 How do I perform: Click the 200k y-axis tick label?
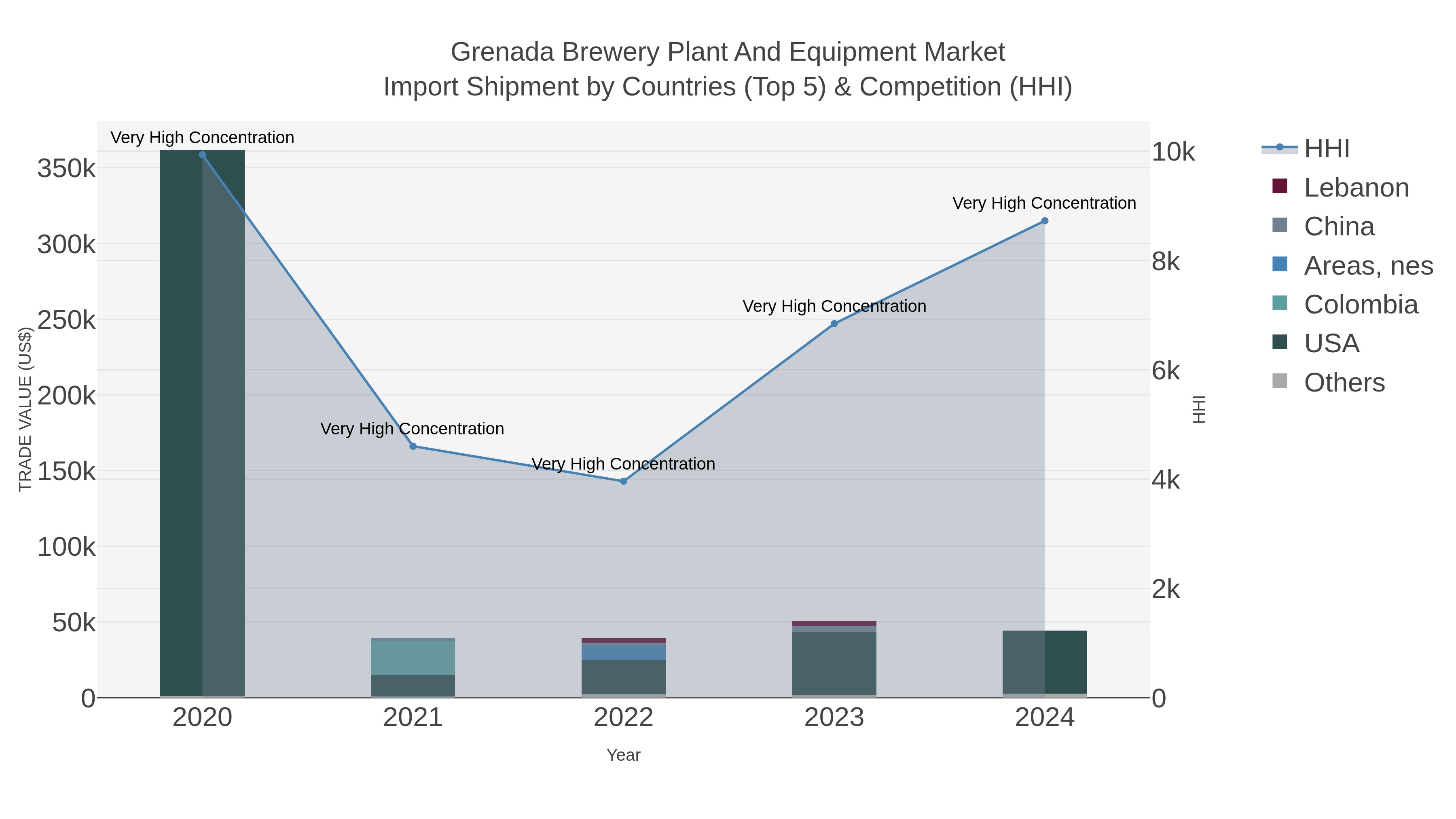tap(66, 396)
